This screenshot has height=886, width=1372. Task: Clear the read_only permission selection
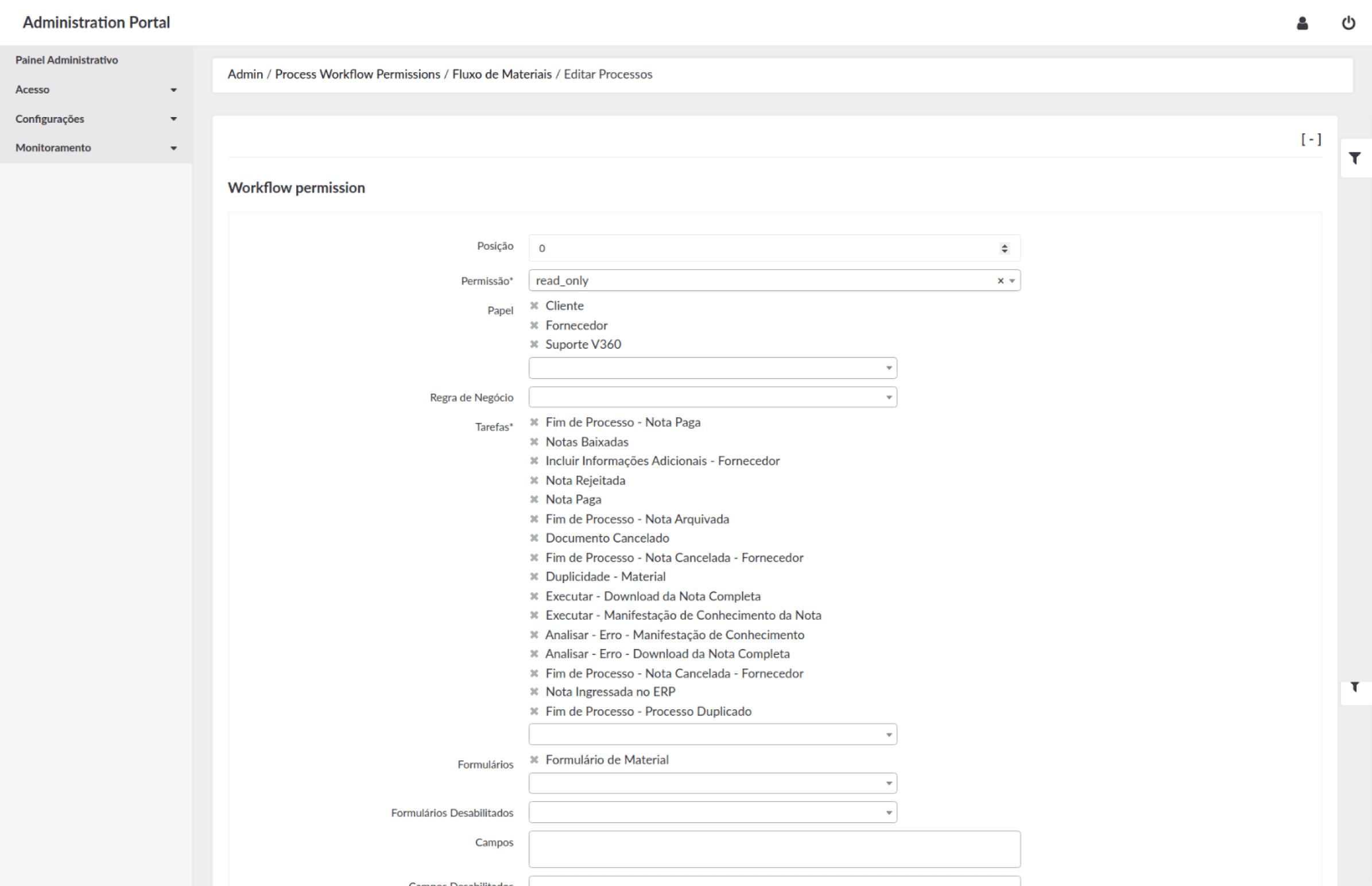point(1000,281)
